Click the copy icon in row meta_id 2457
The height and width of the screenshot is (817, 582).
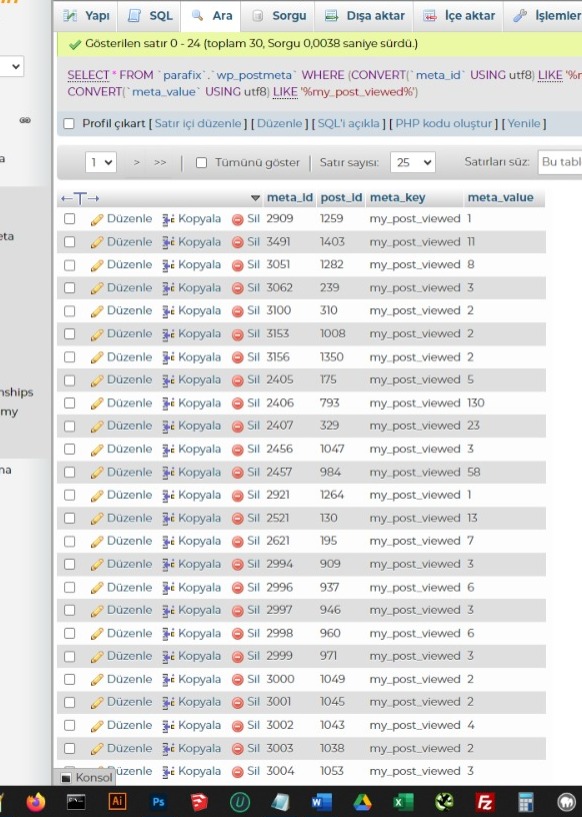(x=168, y=473)
